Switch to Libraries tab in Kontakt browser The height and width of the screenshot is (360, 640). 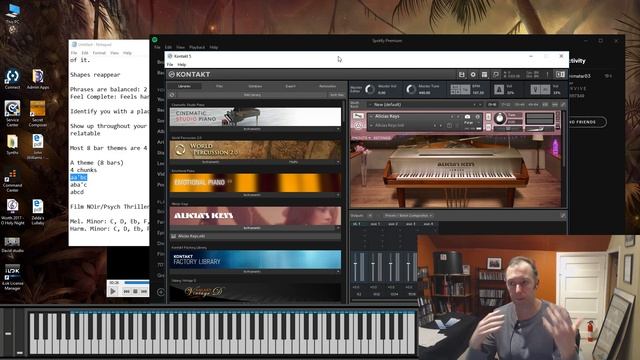[184, 86]
